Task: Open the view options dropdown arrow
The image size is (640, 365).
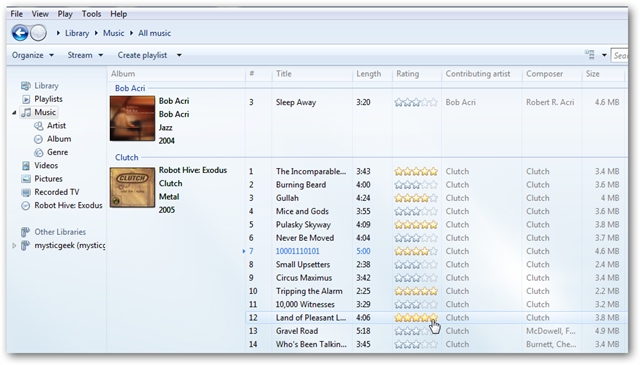Action: [604, 55]
